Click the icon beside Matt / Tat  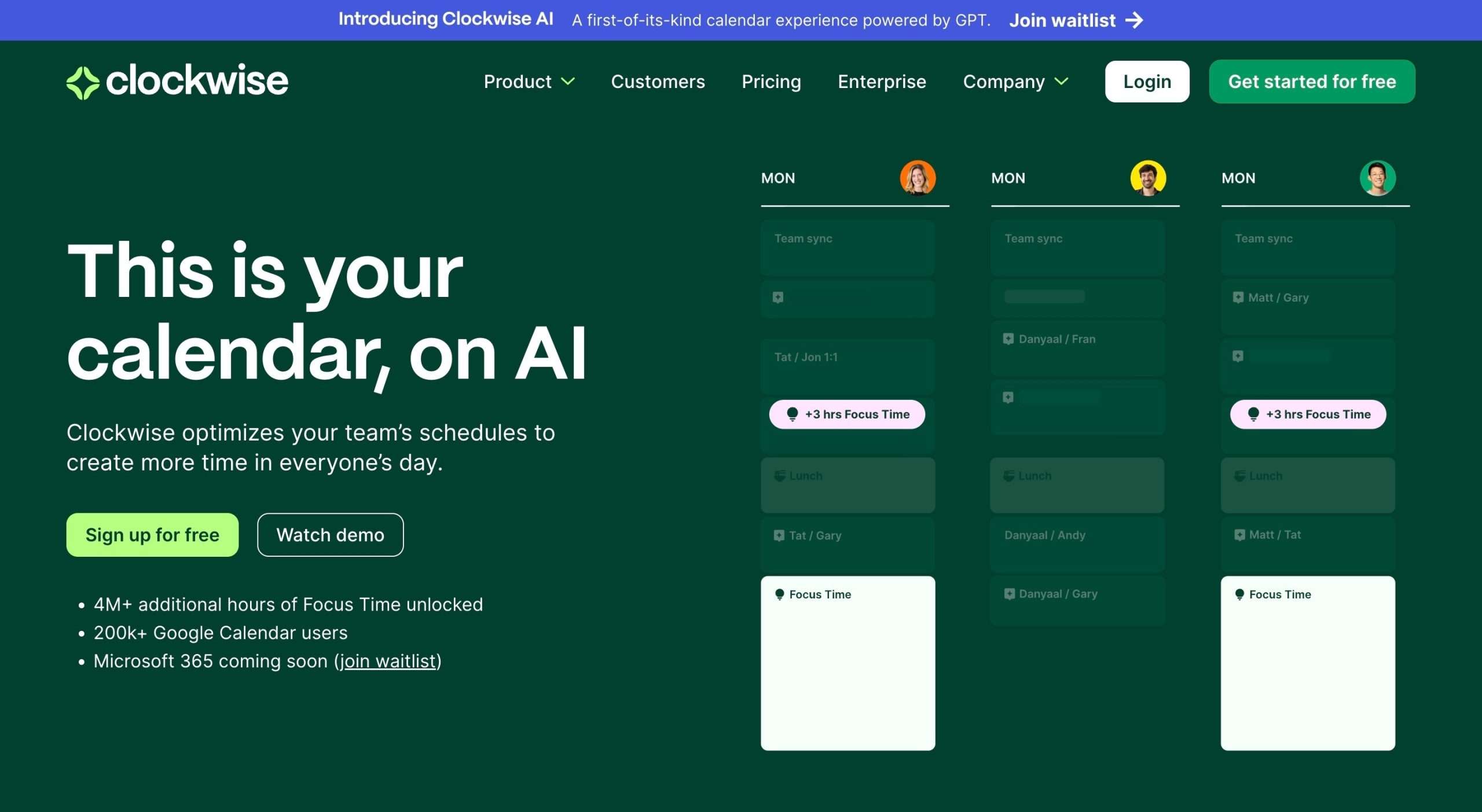tap(1239, 535)
